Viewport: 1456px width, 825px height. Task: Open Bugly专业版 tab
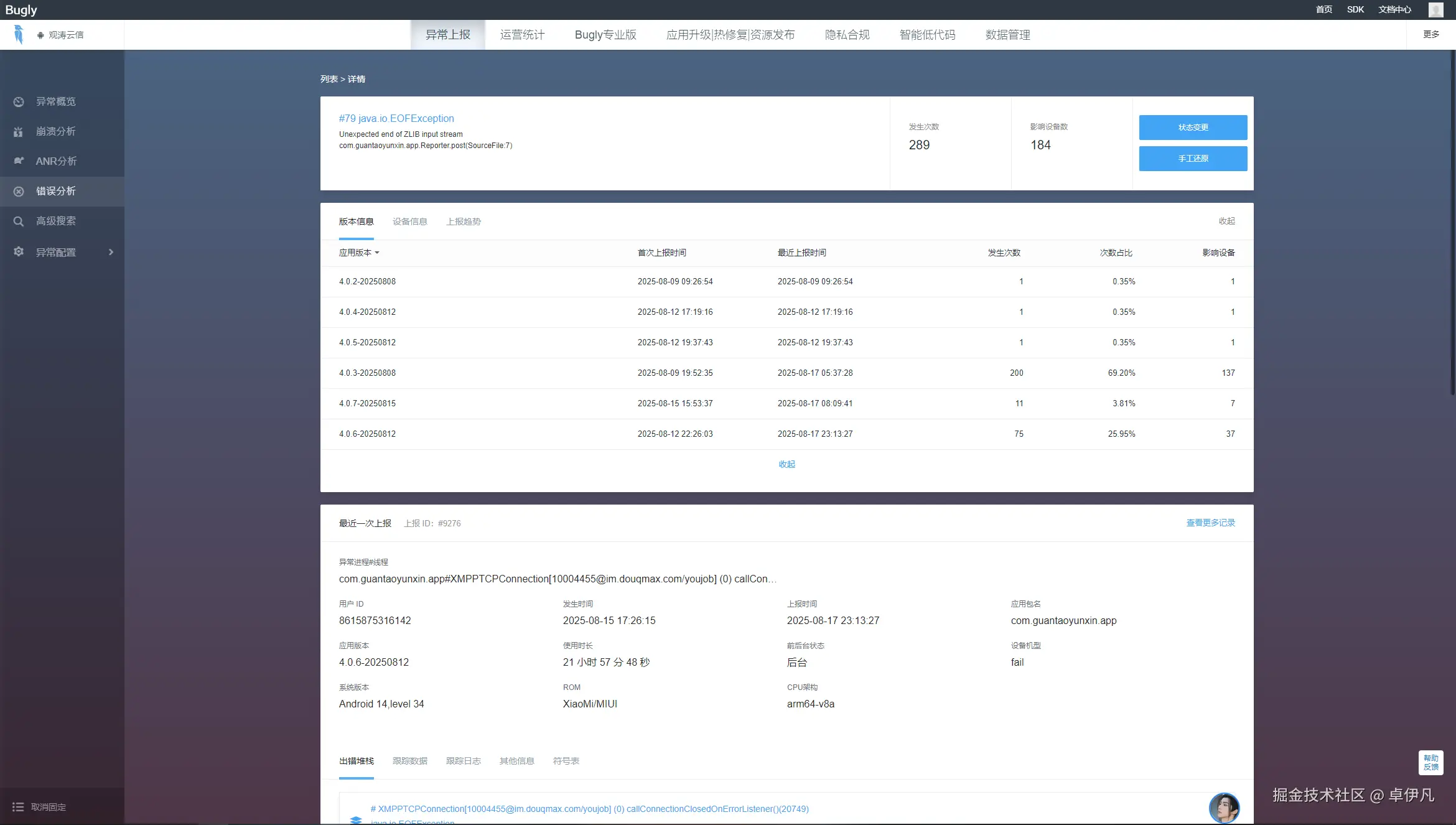point(605,35)
